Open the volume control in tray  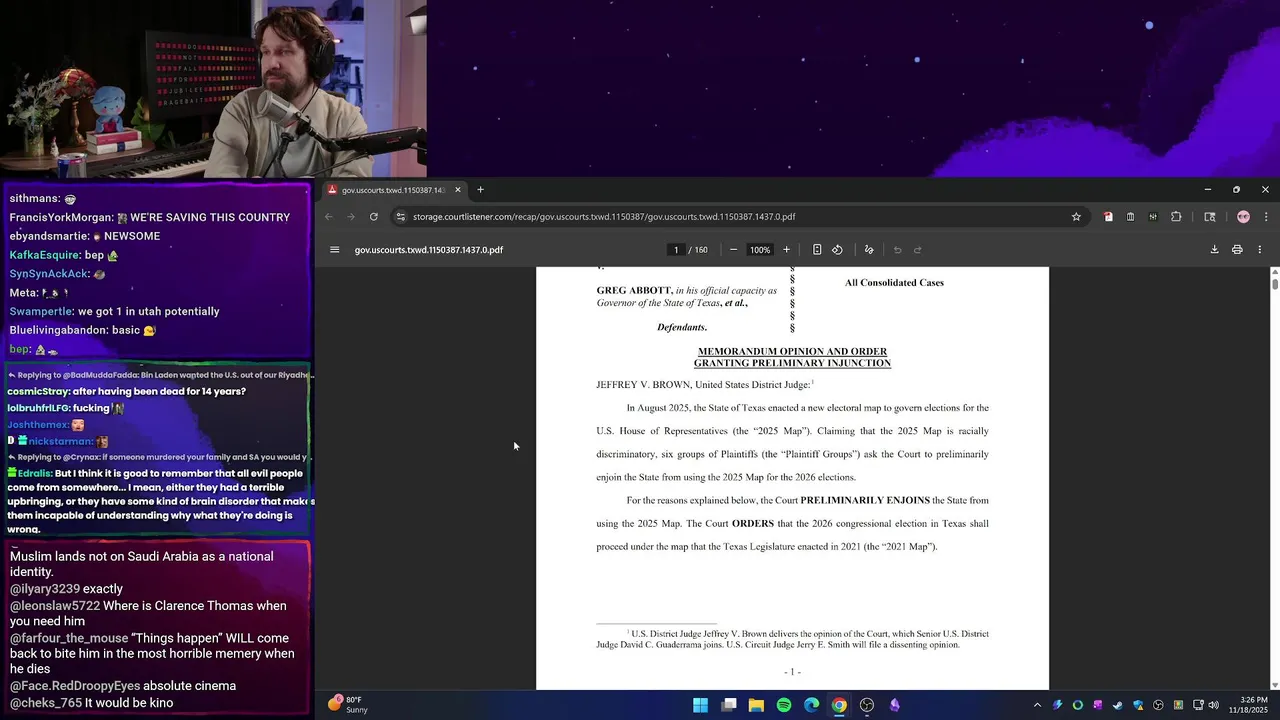pos(1213,705)
